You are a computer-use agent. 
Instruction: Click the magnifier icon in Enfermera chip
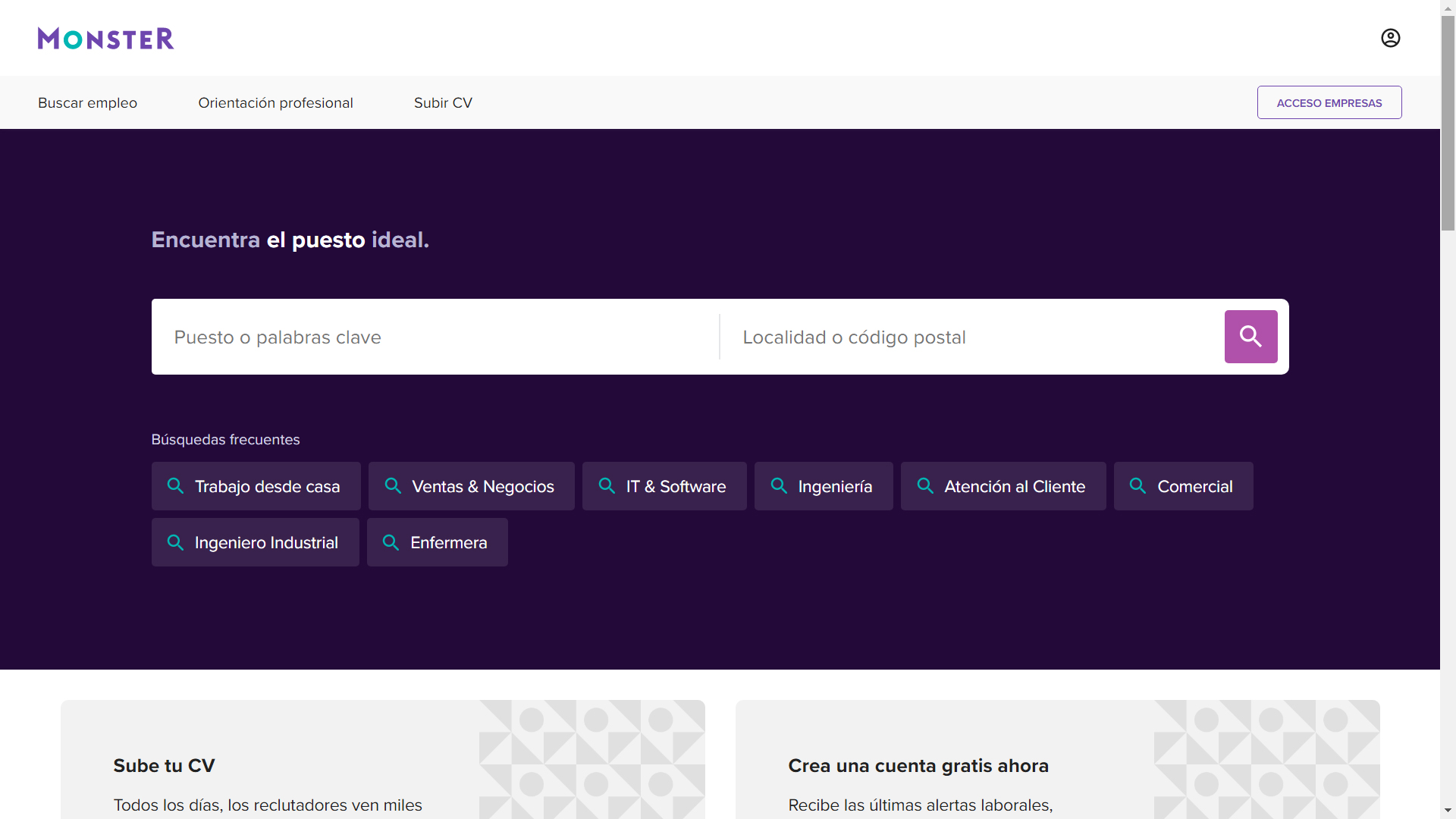pos(391,541)
